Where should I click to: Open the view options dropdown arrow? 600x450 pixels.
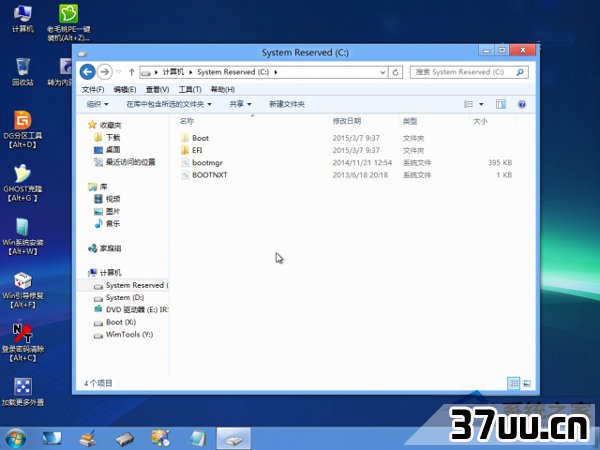[481, 104]
